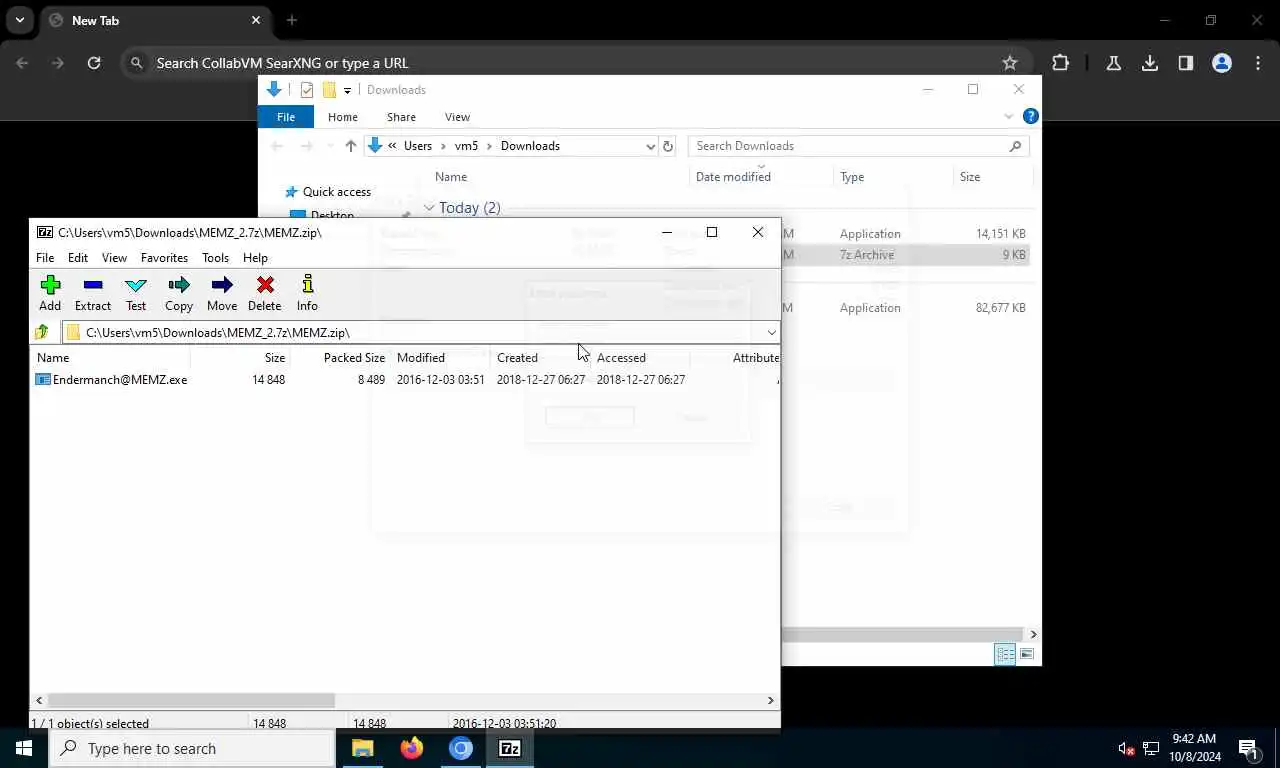Open Chrome three-dot menu

[1258, 63]
